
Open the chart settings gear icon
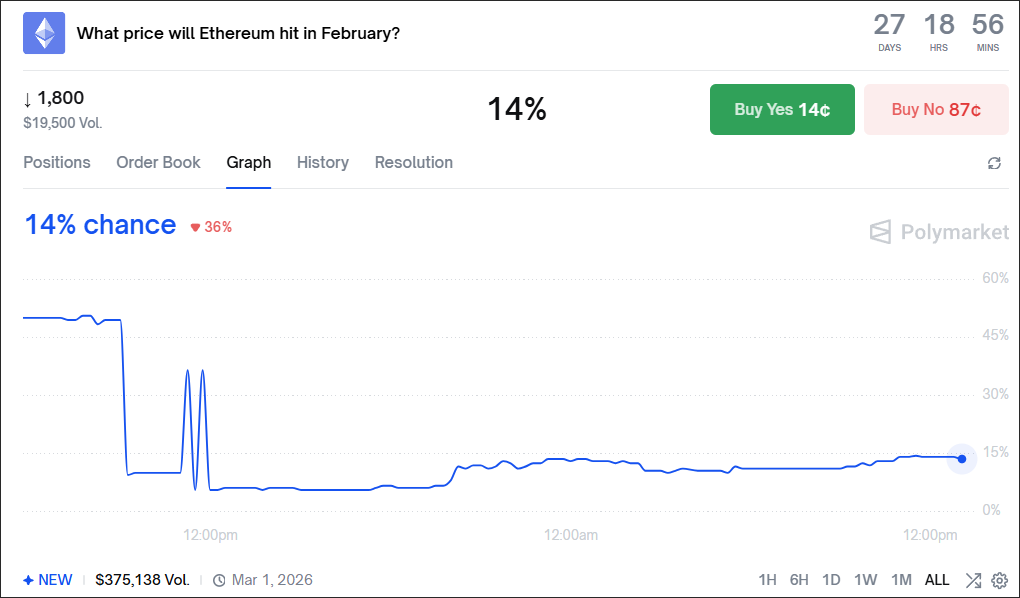pyautogui.click(x=999, y=580)
